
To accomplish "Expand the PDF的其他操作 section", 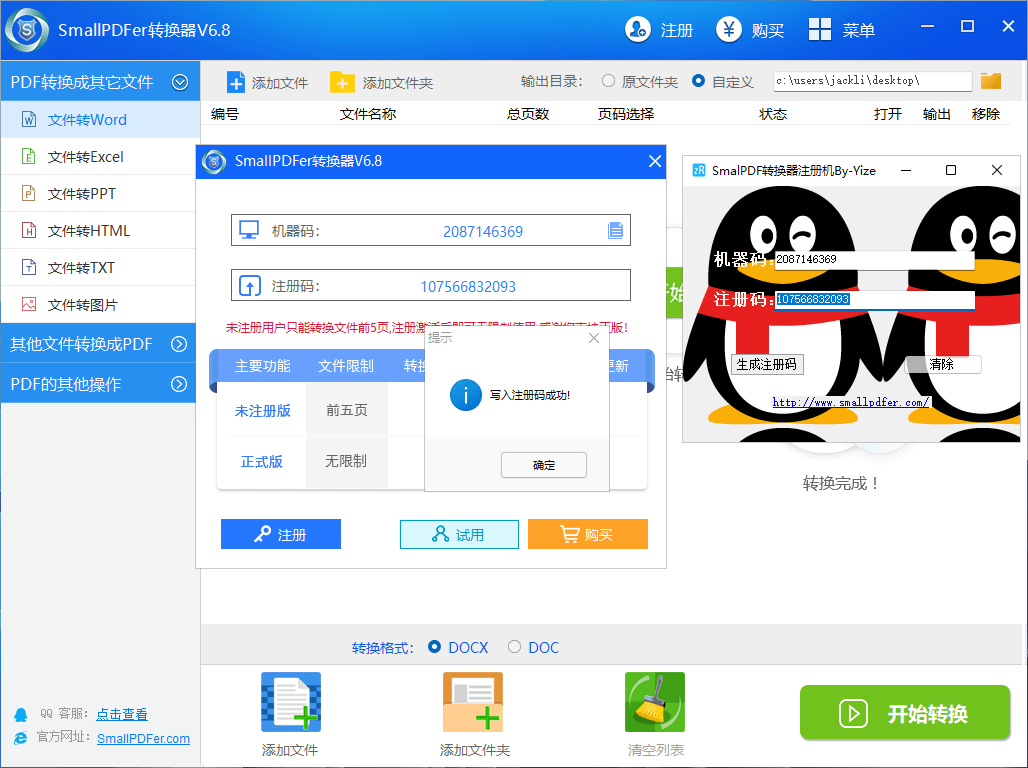I will tap(179, 384).
